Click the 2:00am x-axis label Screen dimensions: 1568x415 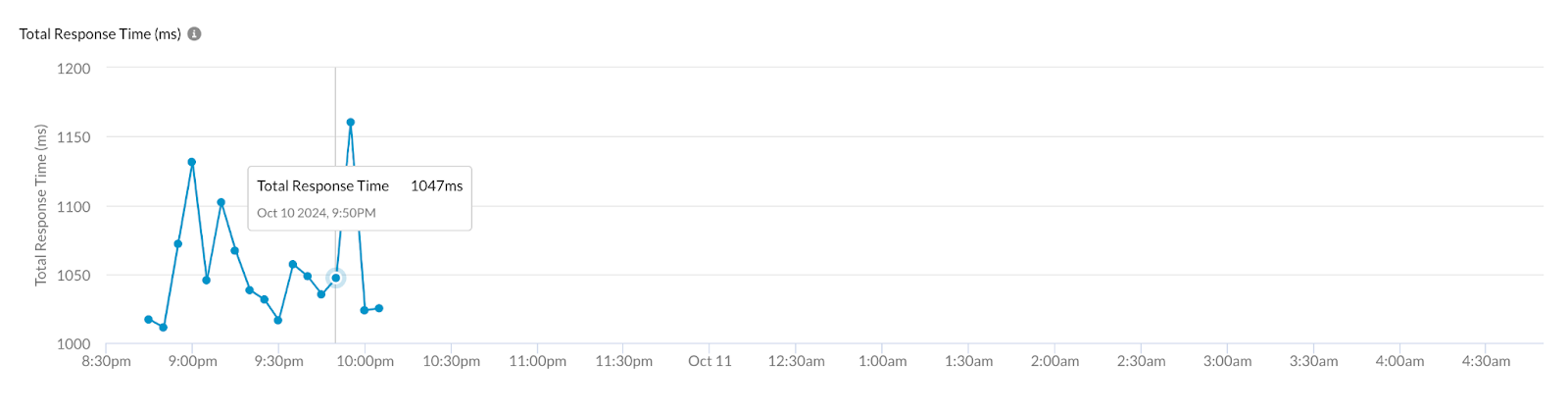1054,361
